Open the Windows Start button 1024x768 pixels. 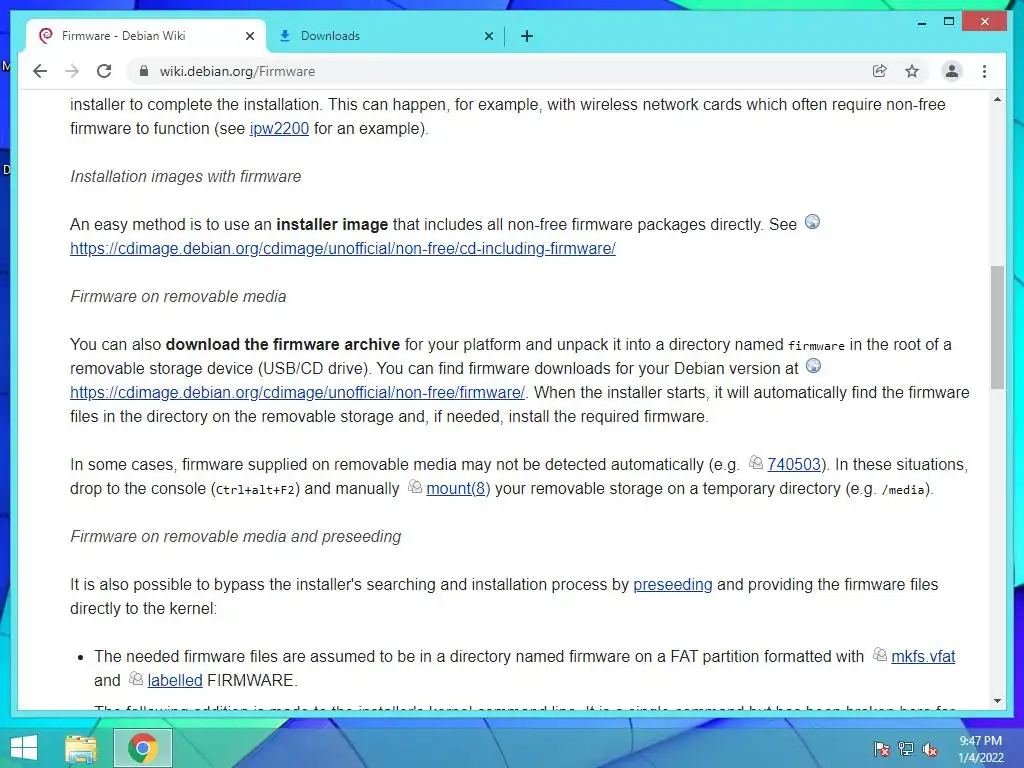pyautogui.click(x=24, y=748)
